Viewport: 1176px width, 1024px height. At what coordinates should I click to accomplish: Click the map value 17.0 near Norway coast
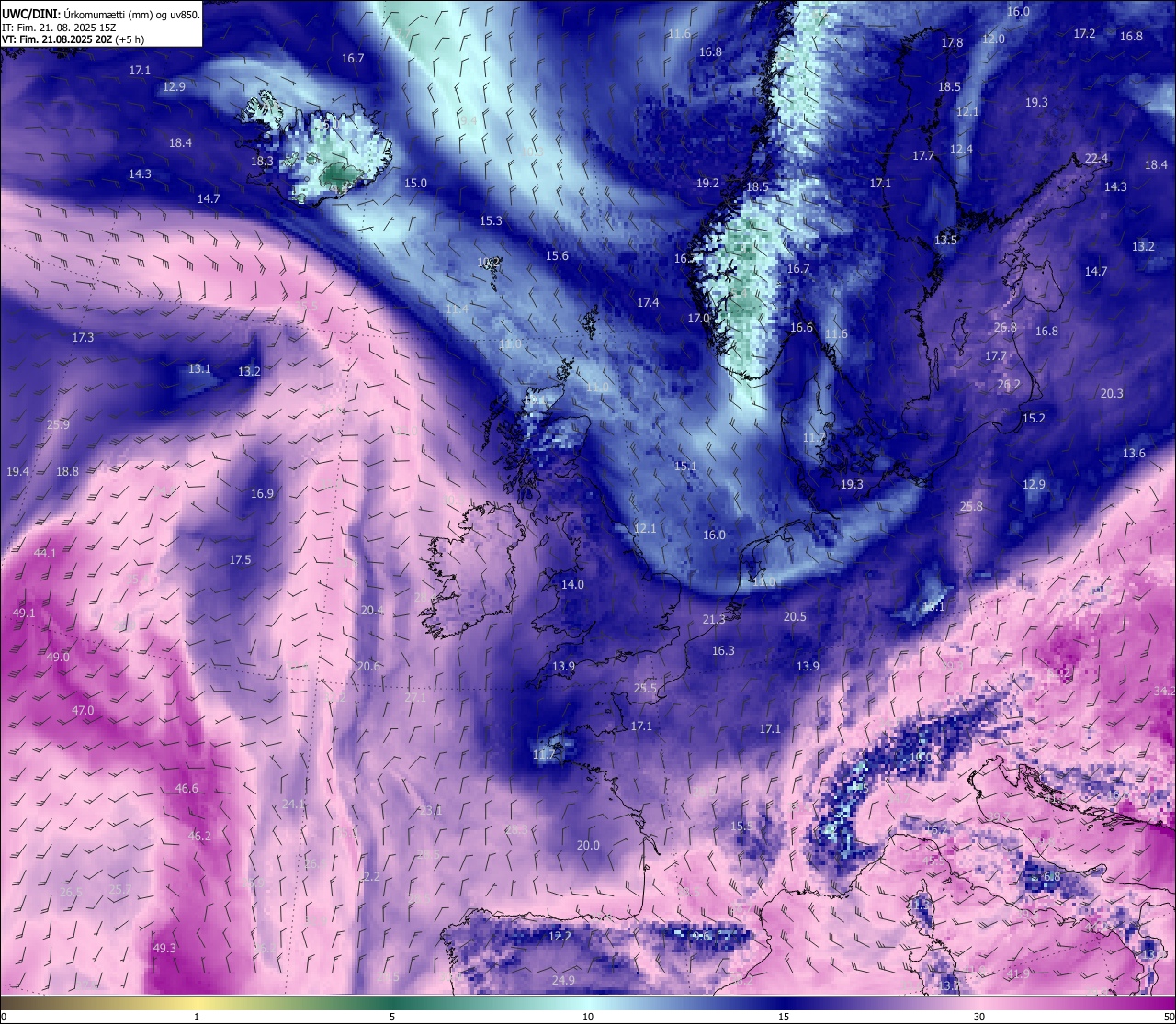click(x=698, y=318)
